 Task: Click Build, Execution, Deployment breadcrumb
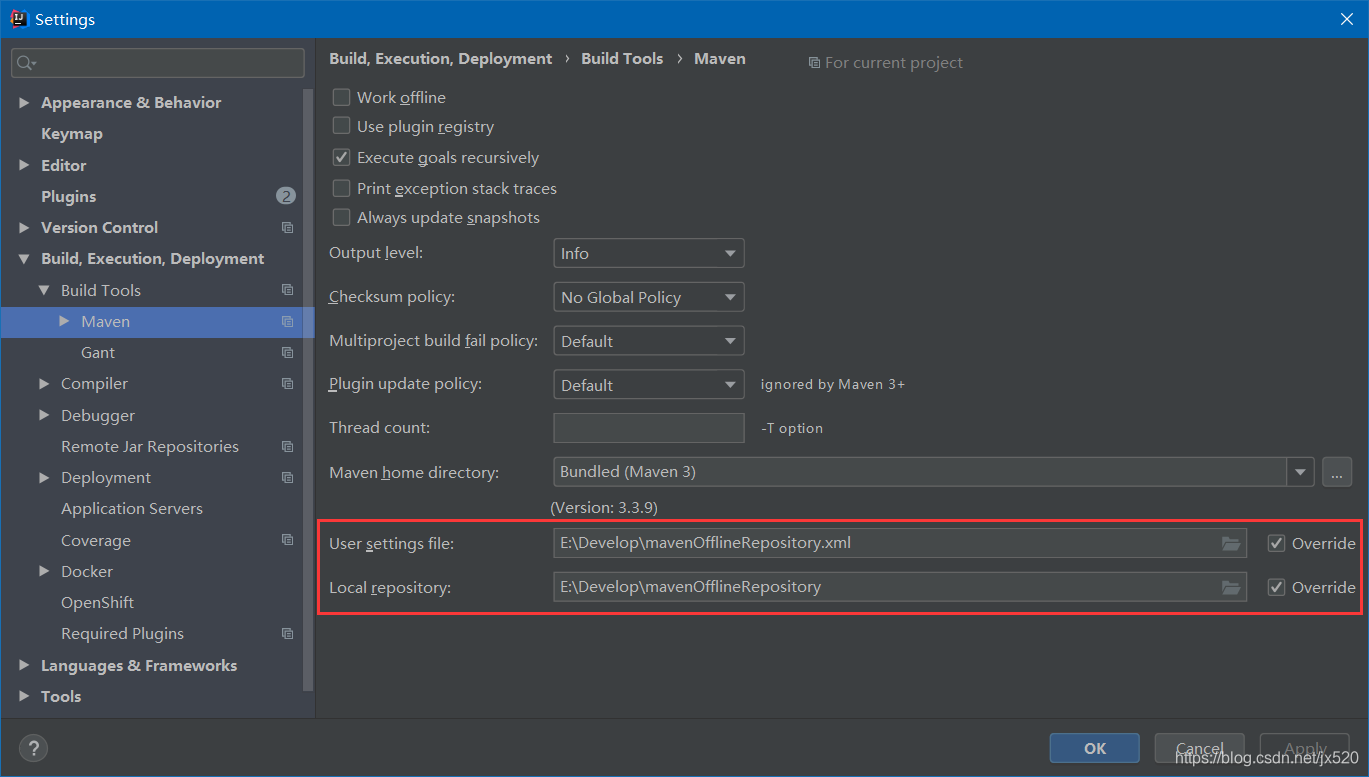coord(440,59)
